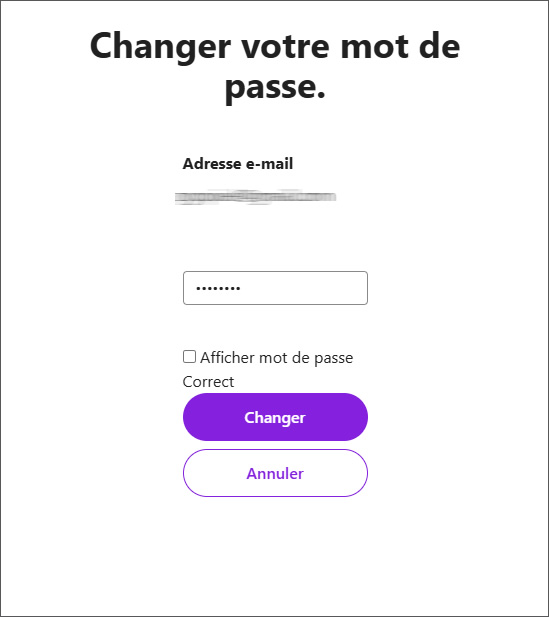Focus the masked password input field

coord(275,288)
